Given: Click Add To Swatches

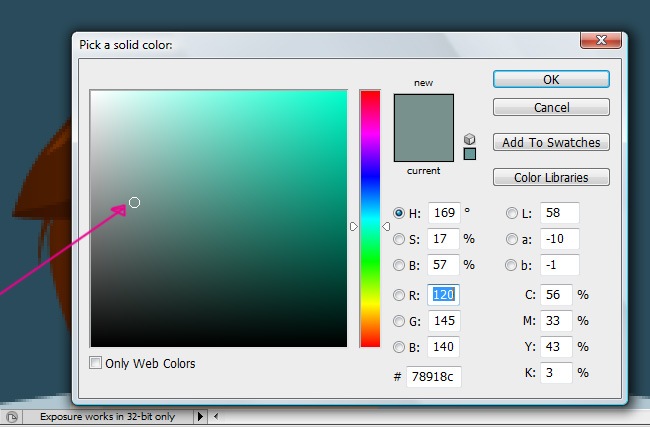Looking at the screenshot, I should click(x=551, y=142).
